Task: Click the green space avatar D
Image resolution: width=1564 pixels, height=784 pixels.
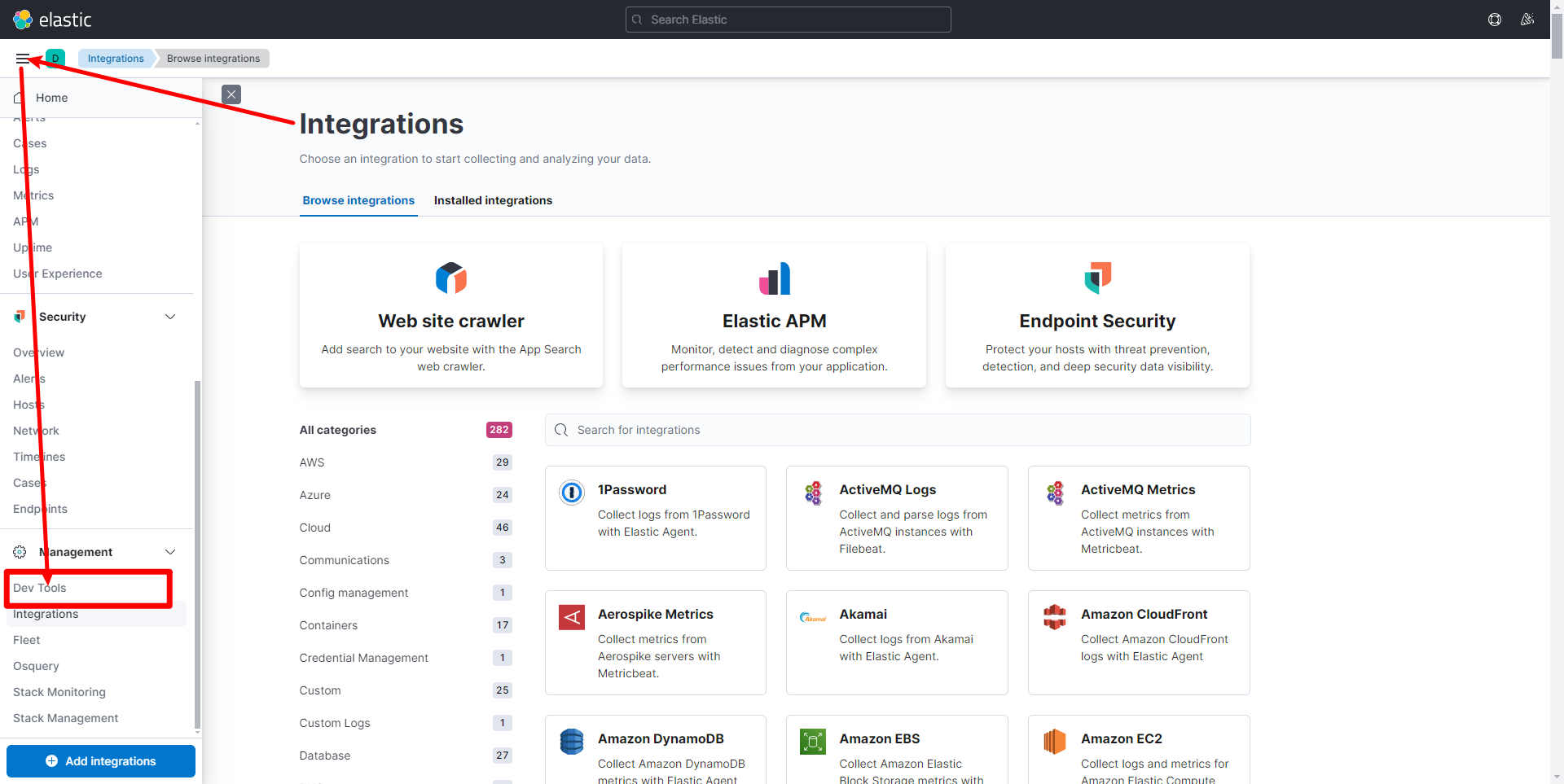Action: (x=55, y=59)
